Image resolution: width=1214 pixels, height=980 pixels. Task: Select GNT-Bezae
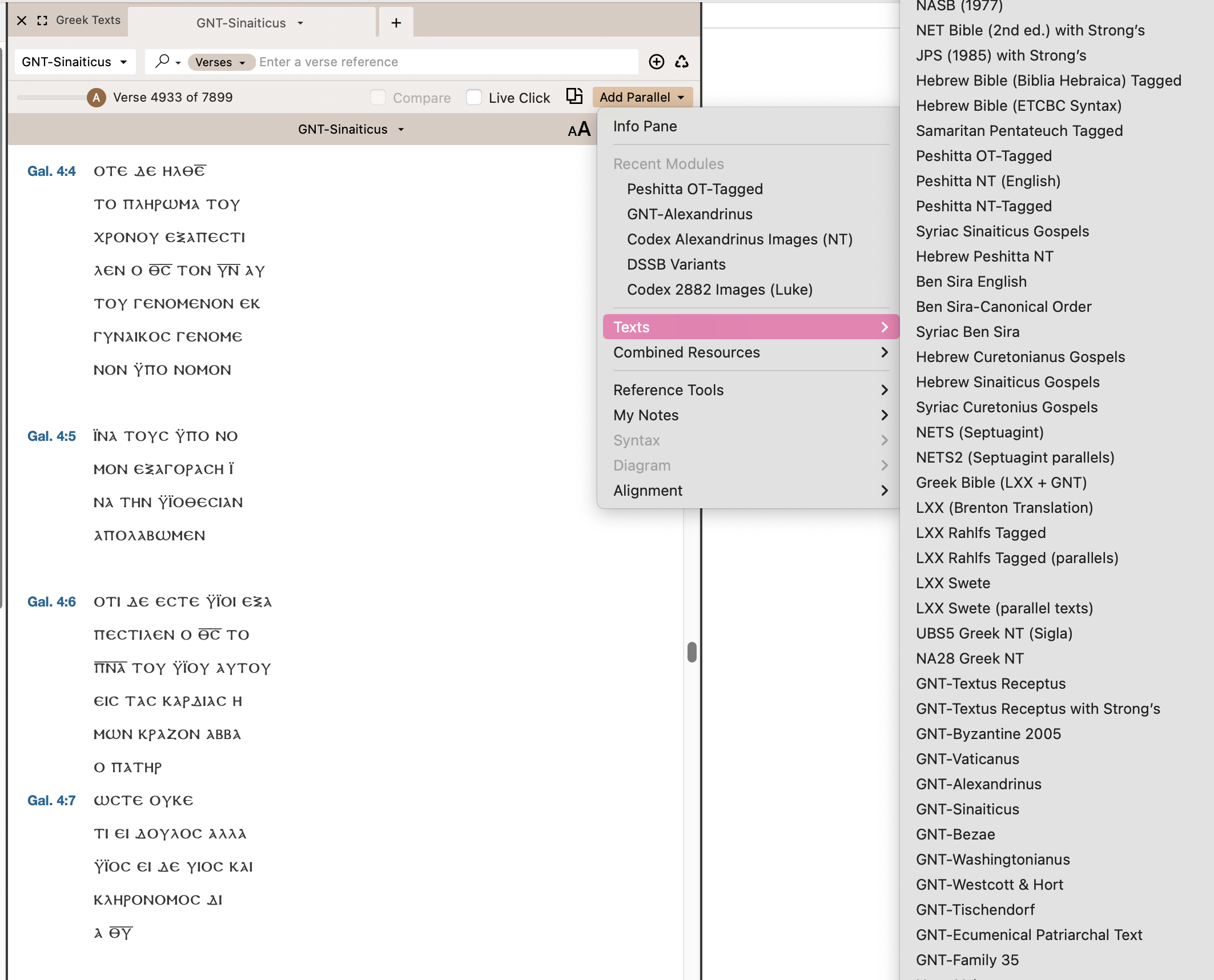tap(955, 834)
